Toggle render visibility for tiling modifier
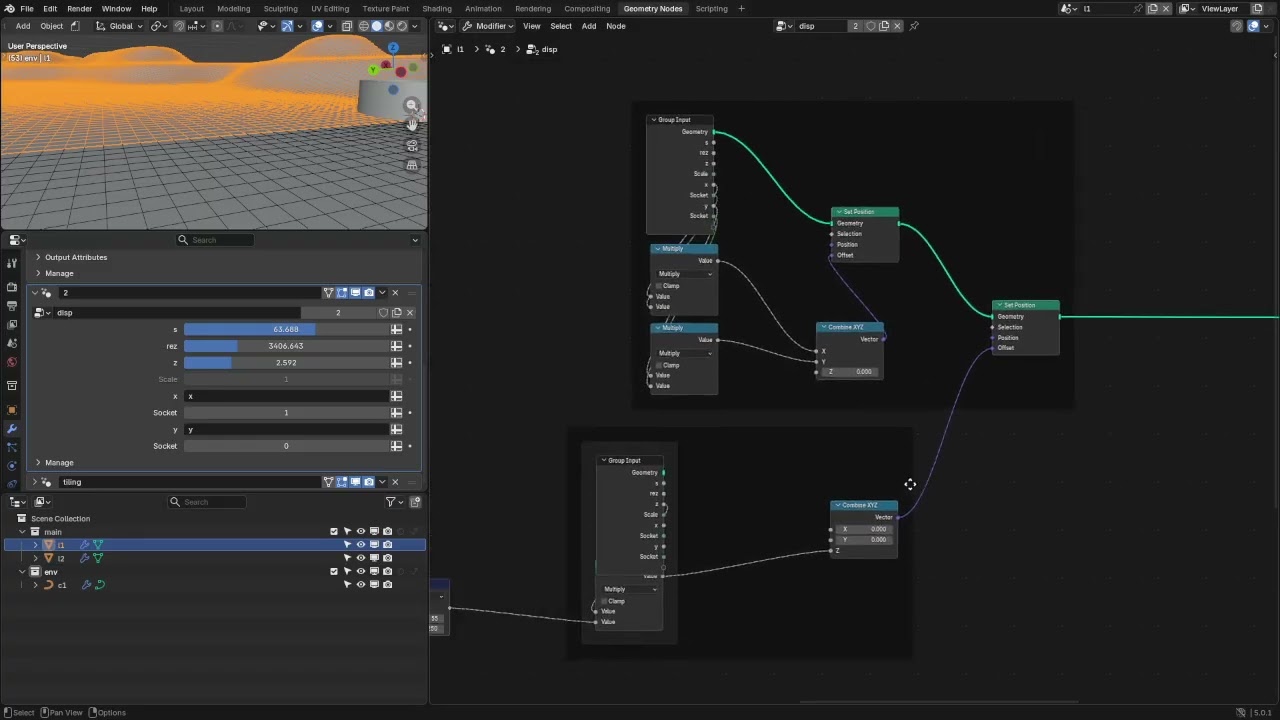This screenshot has width=1280, height=720. pyautogui.click(x=368, y=482)
